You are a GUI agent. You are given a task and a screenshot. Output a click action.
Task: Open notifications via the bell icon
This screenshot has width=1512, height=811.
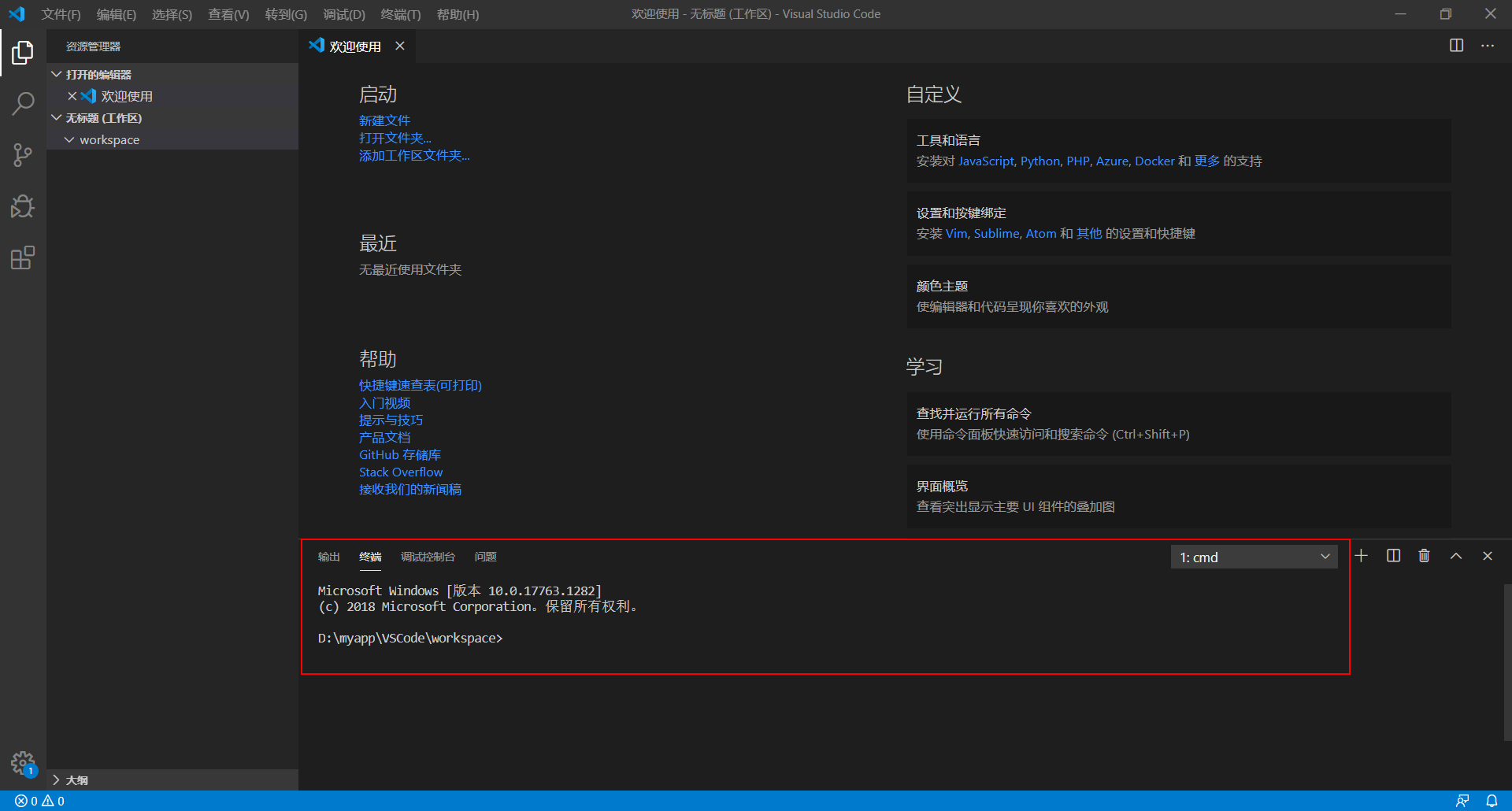[1492, 801]
